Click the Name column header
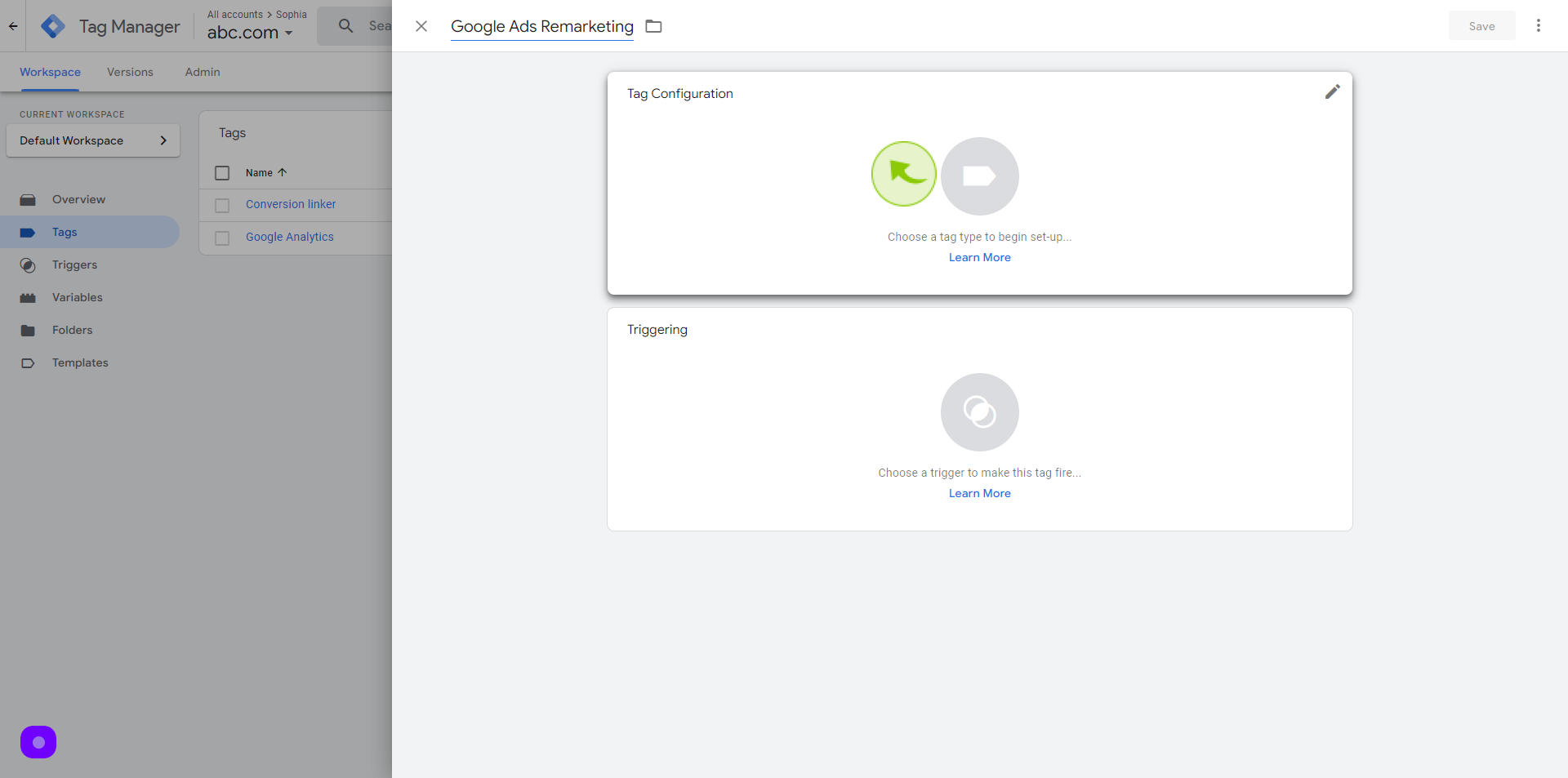The width and height of the screenshot is (1568, 778). 260,172
